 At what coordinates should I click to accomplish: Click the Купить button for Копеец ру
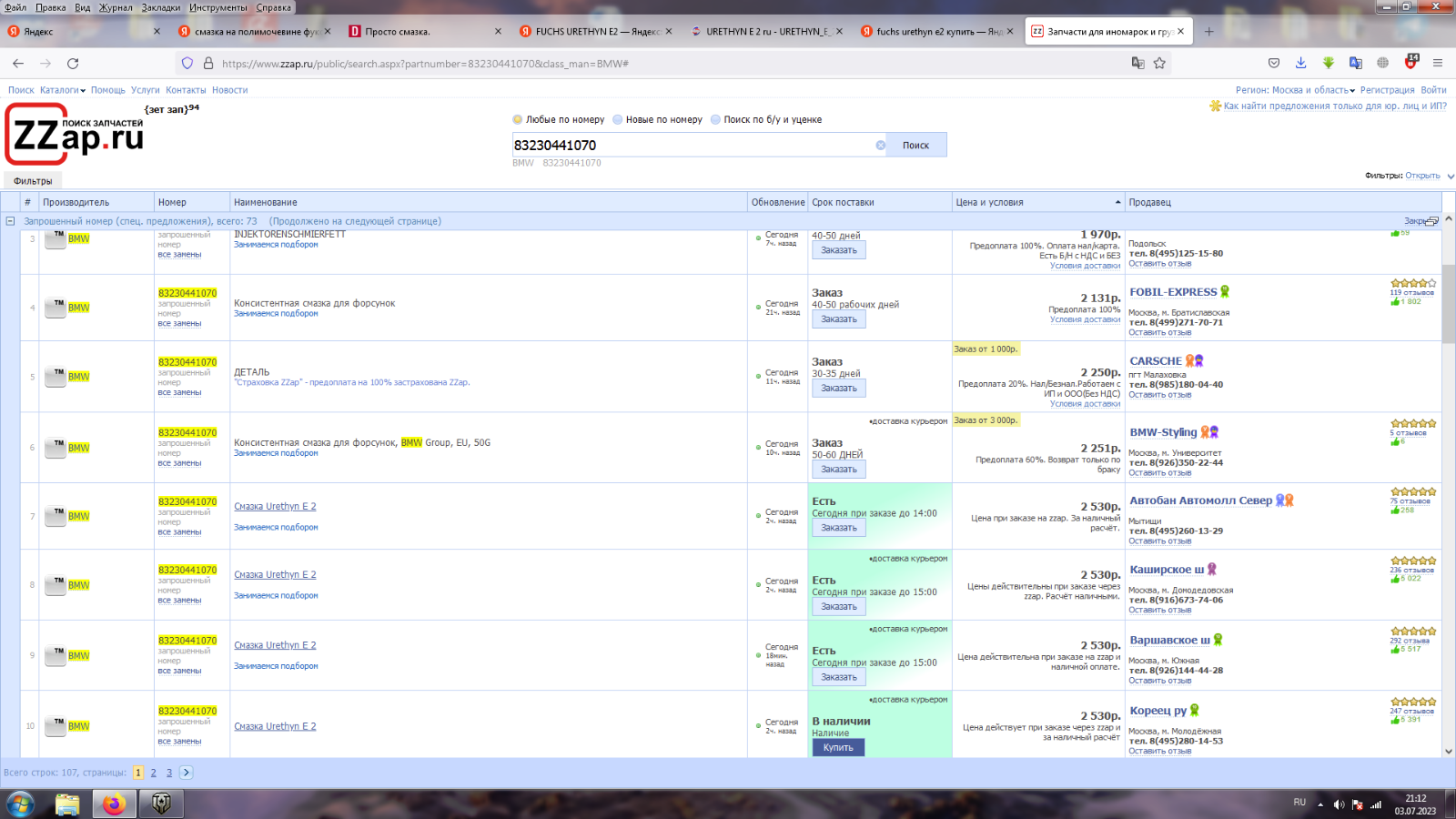(x=838, y=748)
